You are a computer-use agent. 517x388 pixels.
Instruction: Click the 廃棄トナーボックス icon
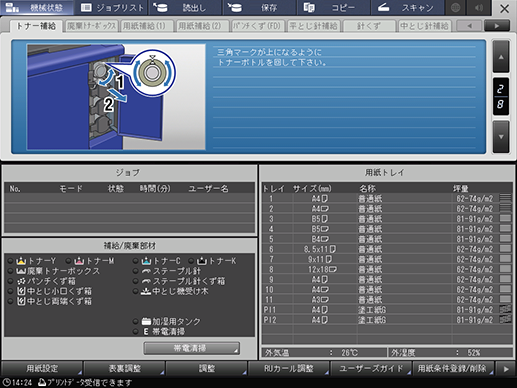(21, 271)
